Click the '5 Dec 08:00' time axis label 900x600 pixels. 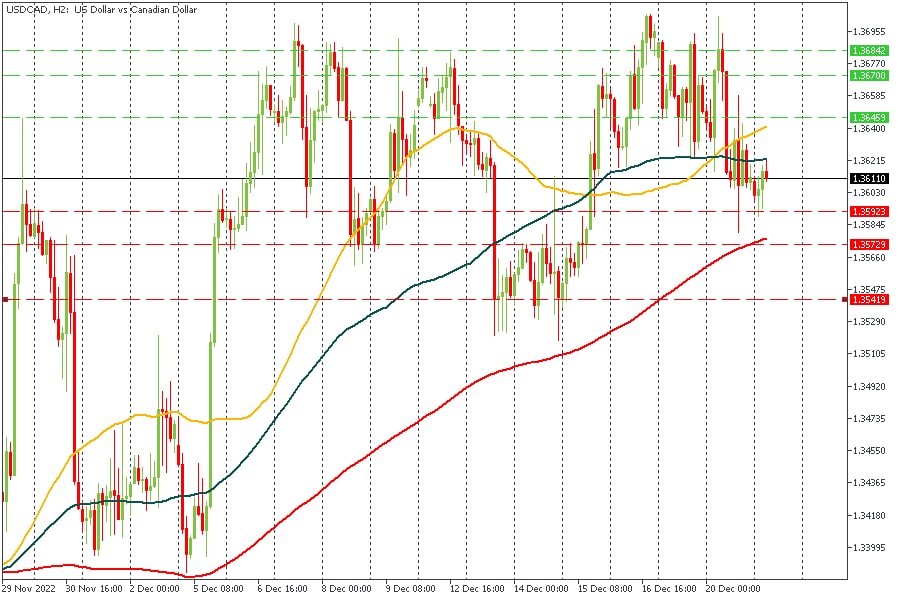click(218, 589)
